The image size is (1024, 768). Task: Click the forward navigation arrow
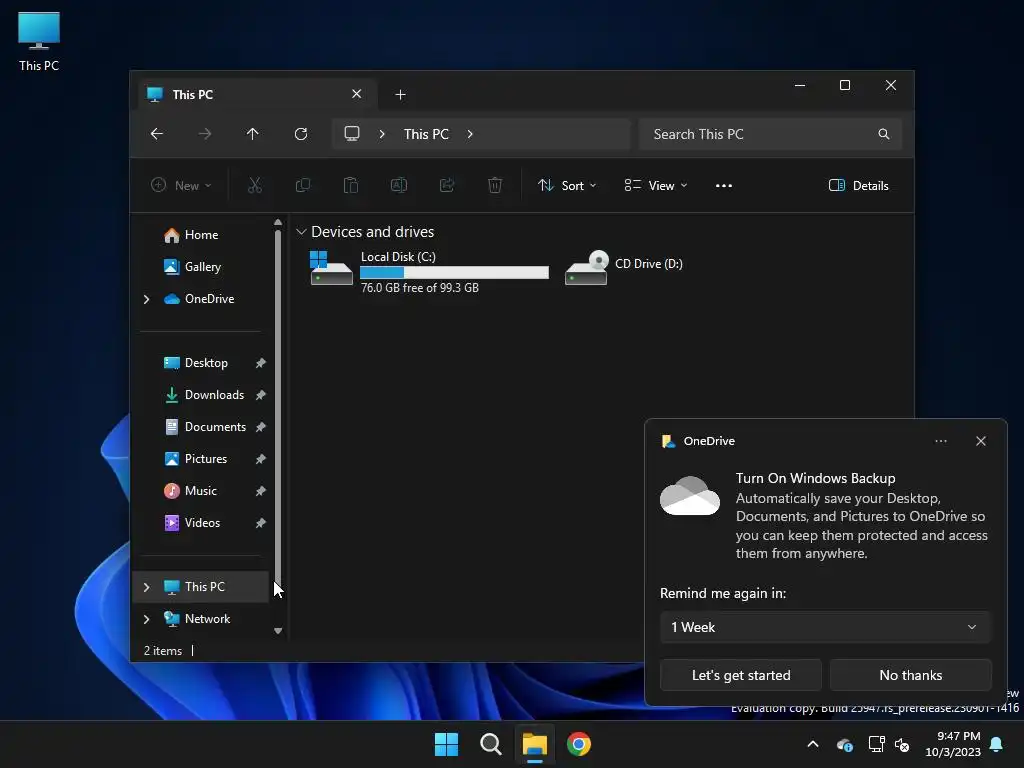[x=204, y=134]
